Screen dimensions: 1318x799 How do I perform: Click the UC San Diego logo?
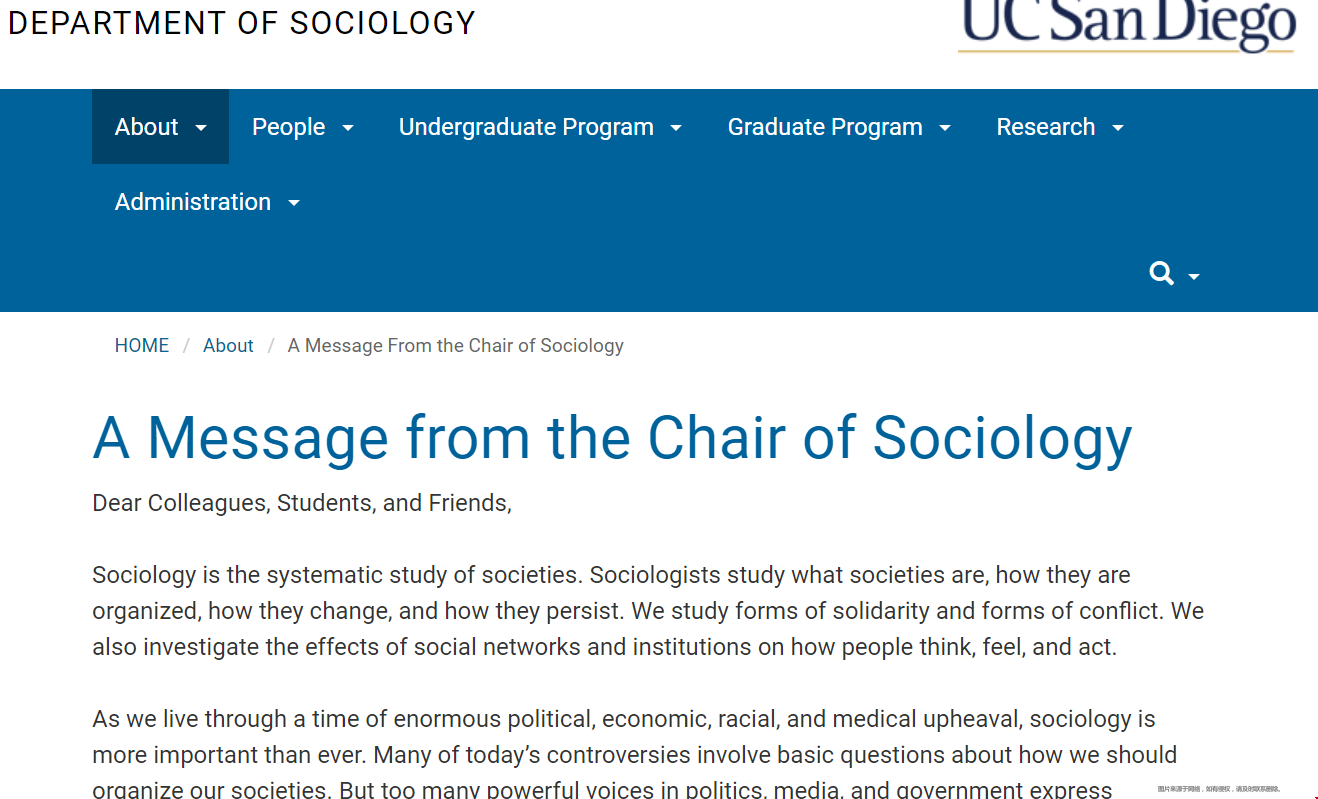(x=1127, y=24)
